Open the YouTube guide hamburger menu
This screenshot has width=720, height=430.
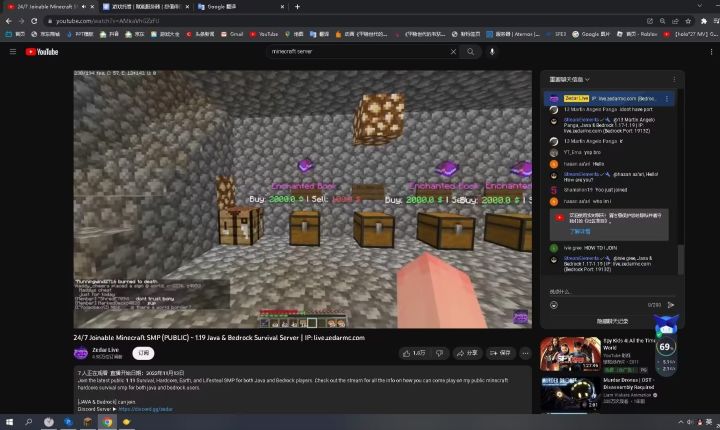click(x=13, y=52)
